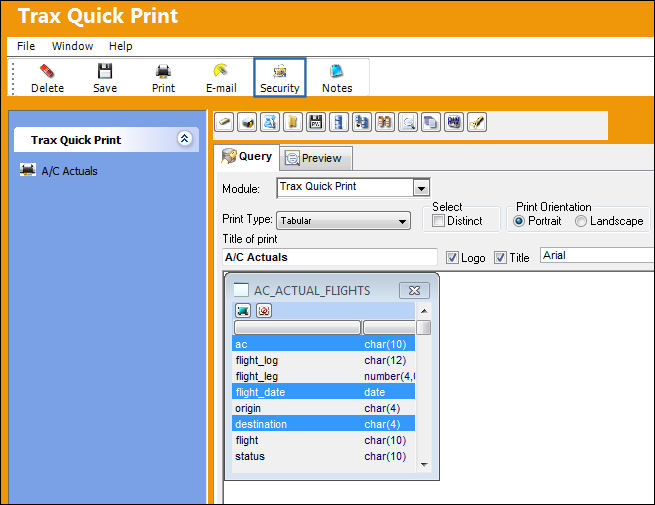Select the 'origin' field row
Viewport: 655px width, 505px height.
324,408
